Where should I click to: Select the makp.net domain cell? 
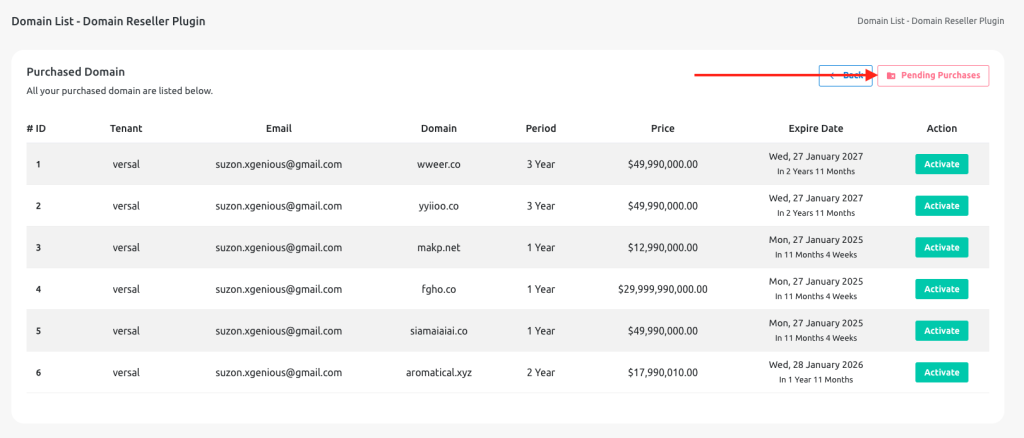(x=439, y=247)
